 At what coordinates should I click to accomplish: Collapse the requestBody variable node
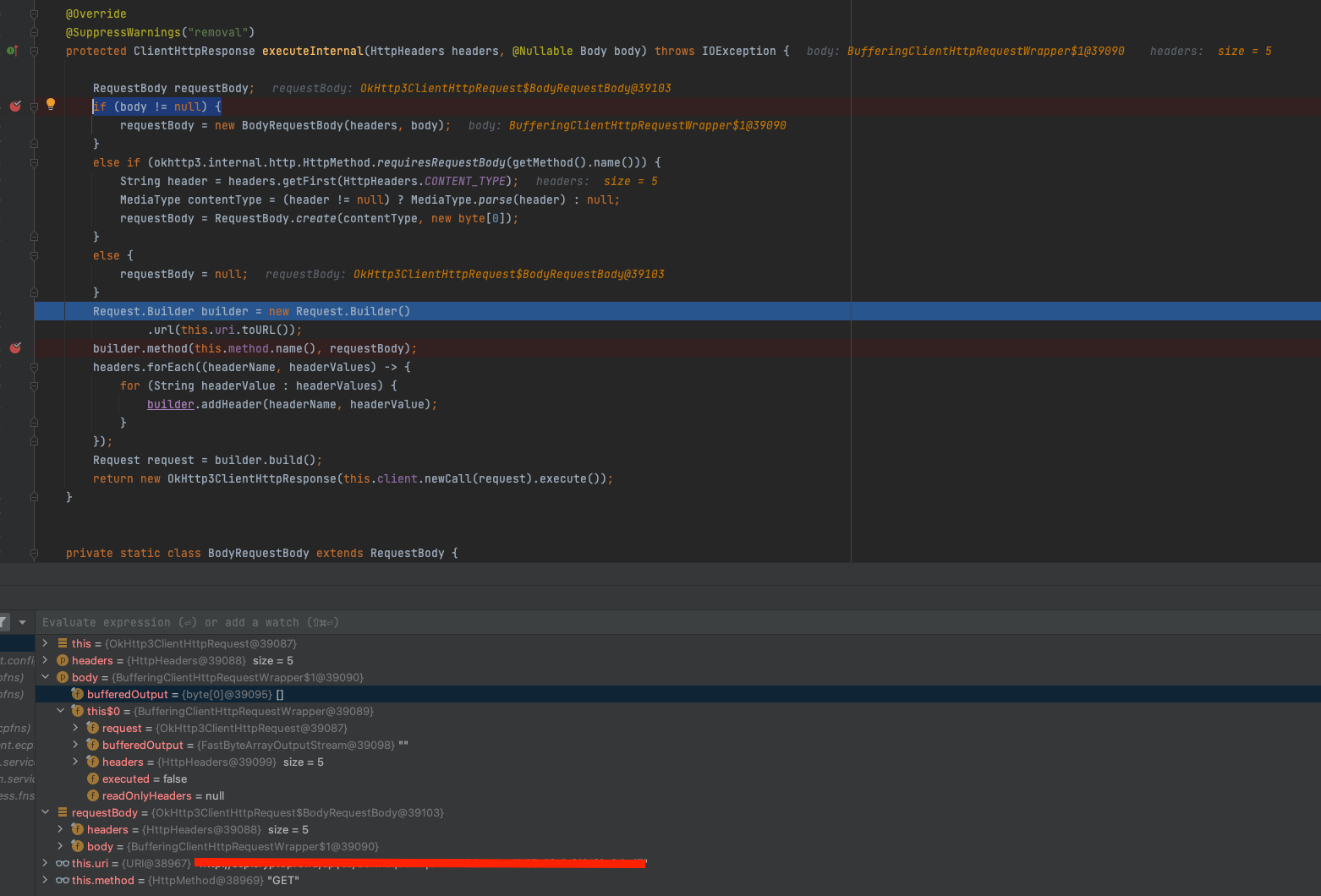(46, 812)
